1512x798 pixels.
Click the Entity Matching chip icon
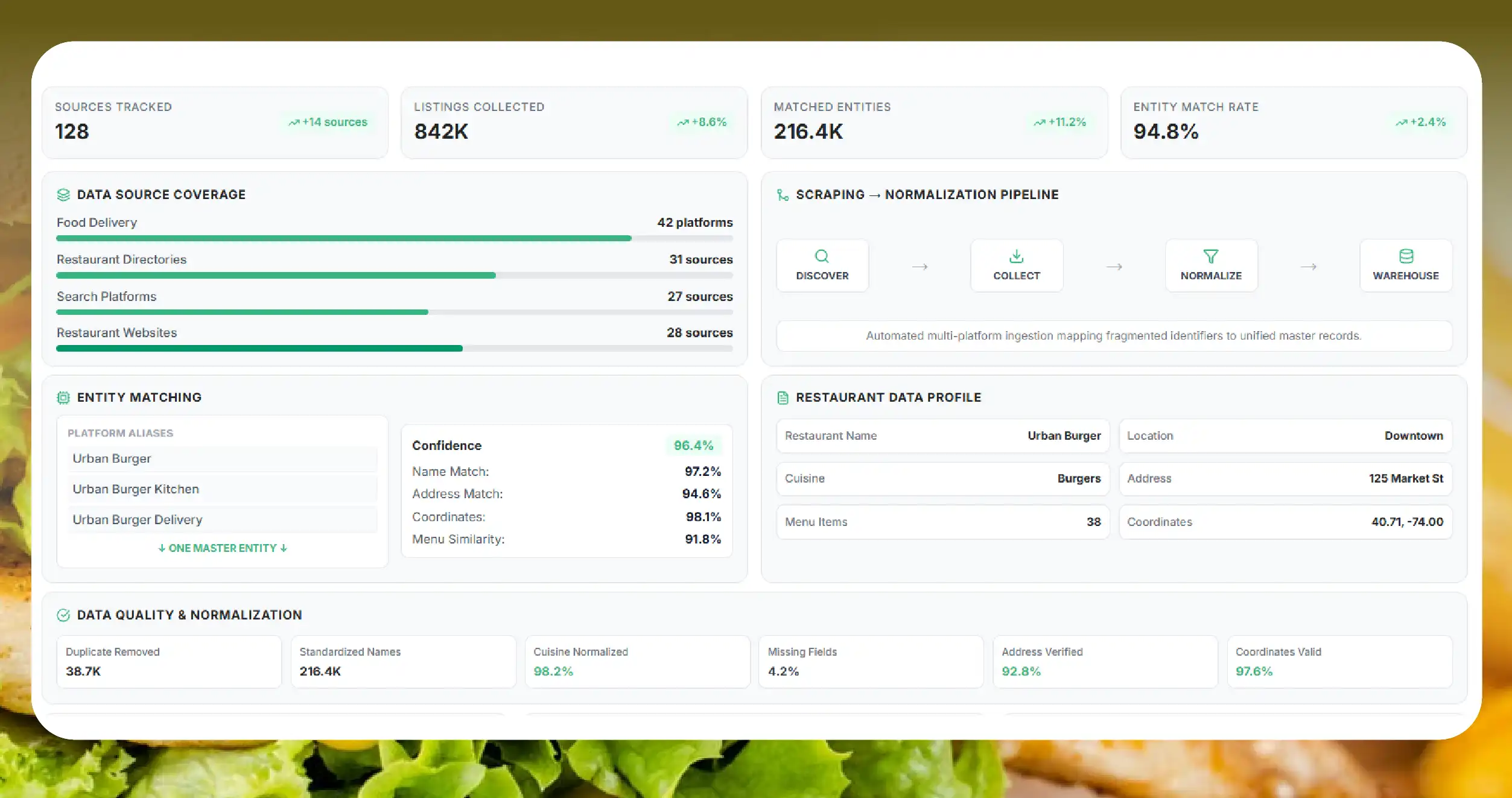[x=63, y=397]
